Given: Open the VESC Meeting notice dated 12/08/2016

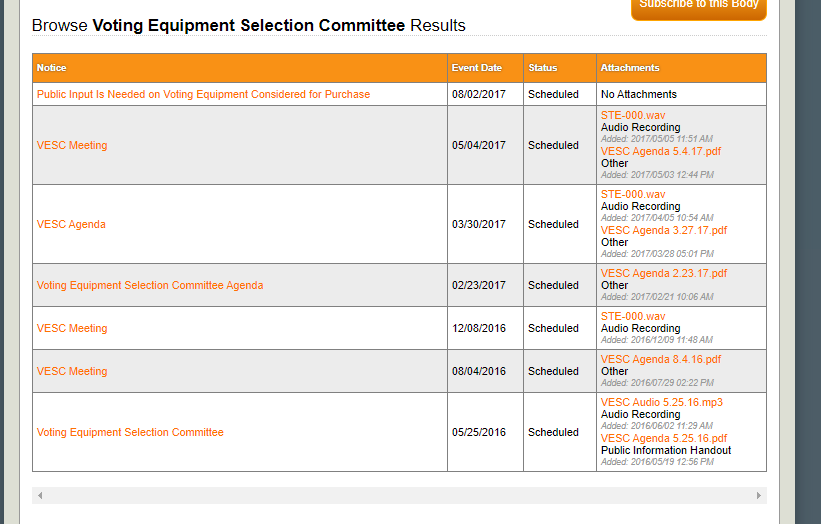Looking at the screenshot, I should [72, 328].
